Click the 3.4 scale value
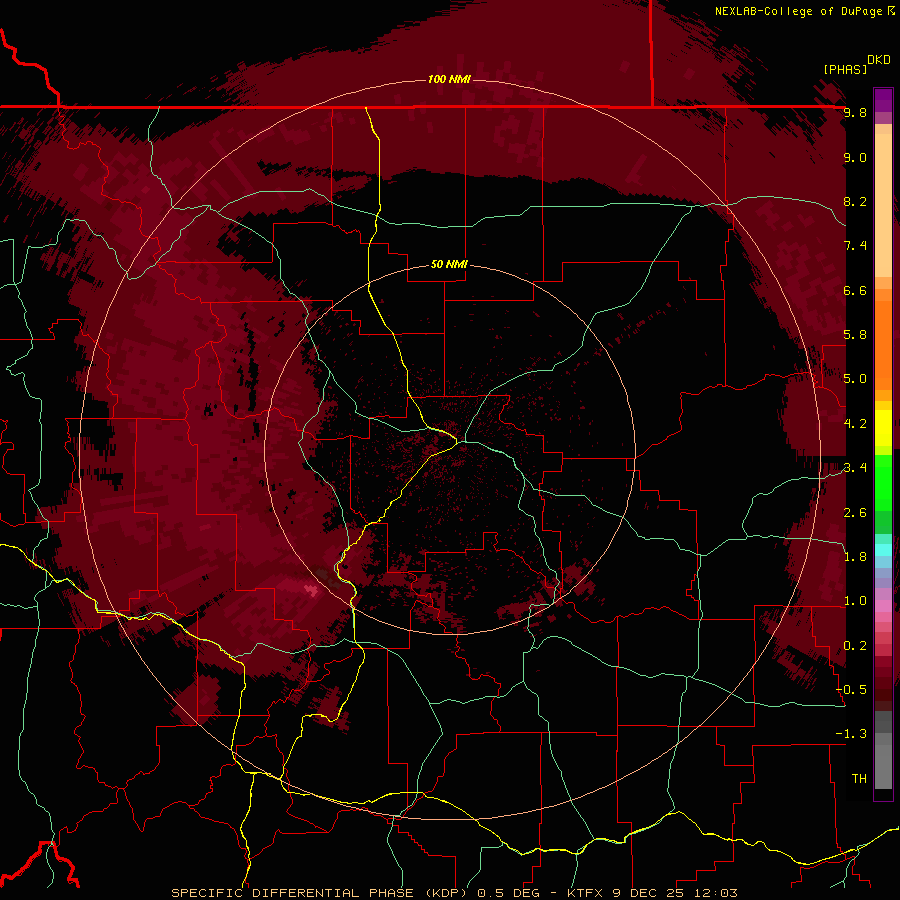The width and height of the screenshot is (900, 900). 855,468
